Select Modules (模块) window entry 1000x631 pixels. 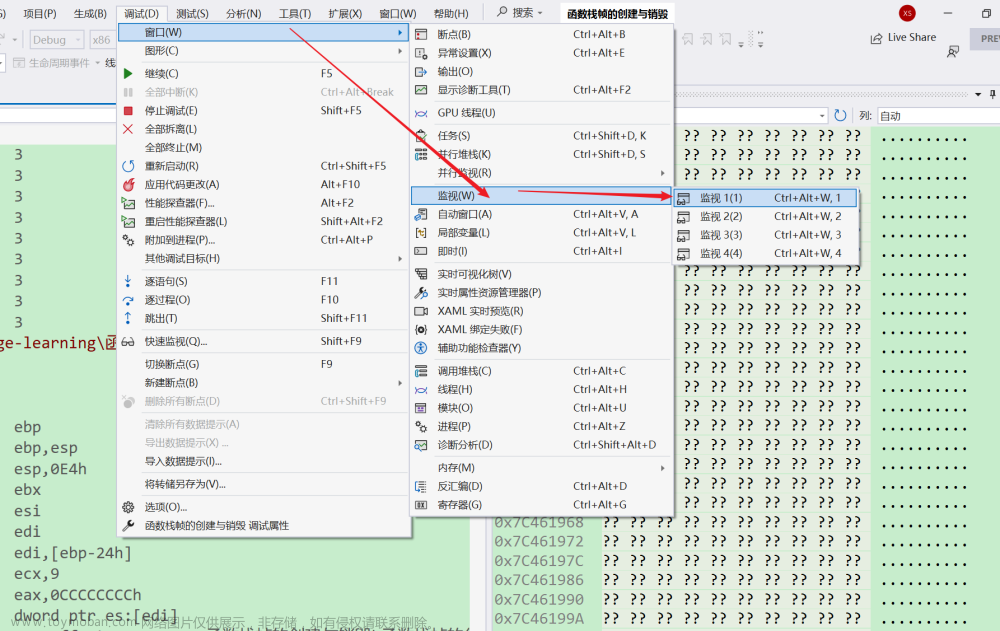pyautogui.click(x=541, y=408)
